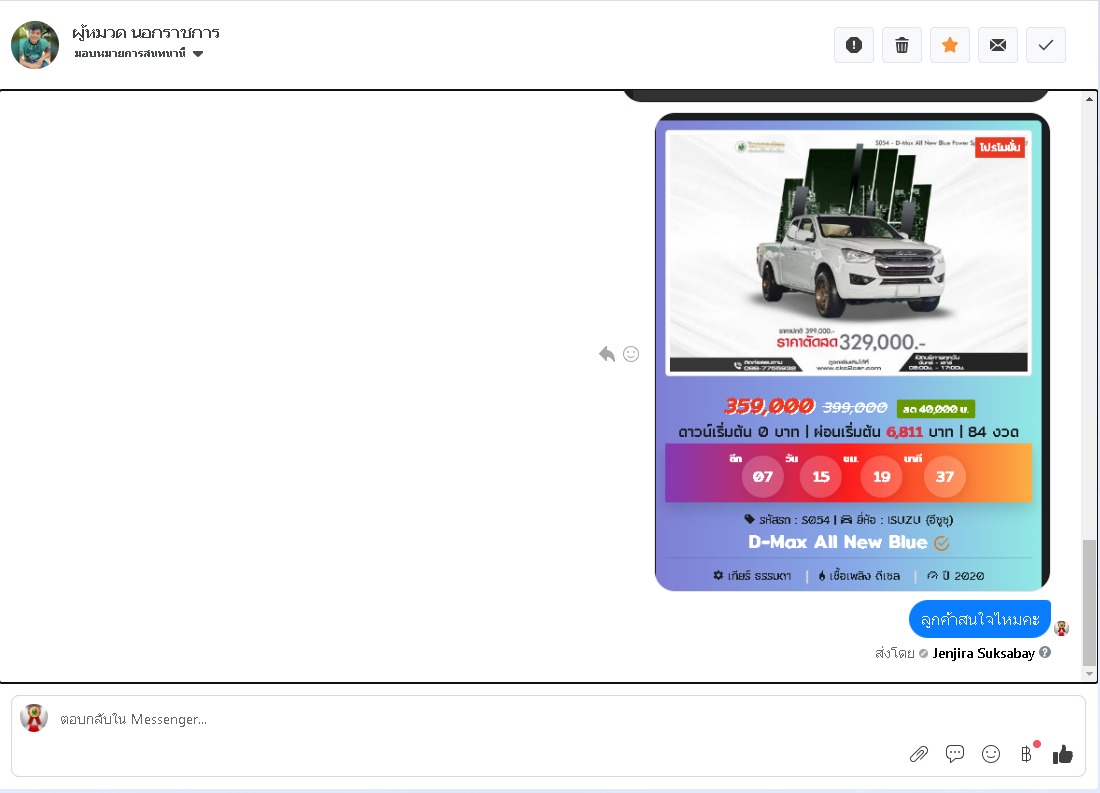Attach a file with paperclip icon
The height and width of the screenshot is (793, 1100).
click(x=919, y=754)
